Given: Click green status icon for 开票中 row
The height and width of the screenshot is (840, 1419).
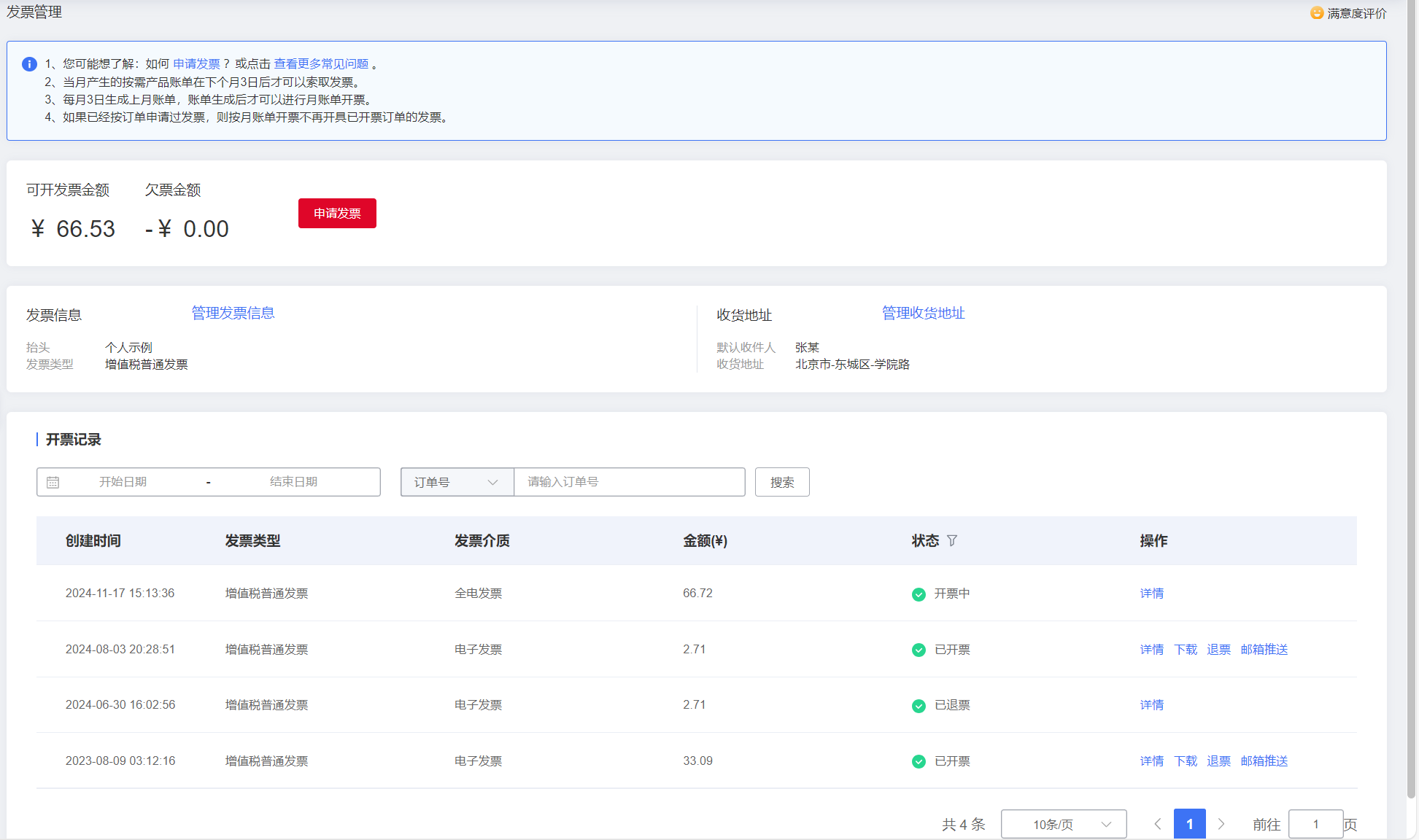Looking at the screenshot, I should [919, 594].
